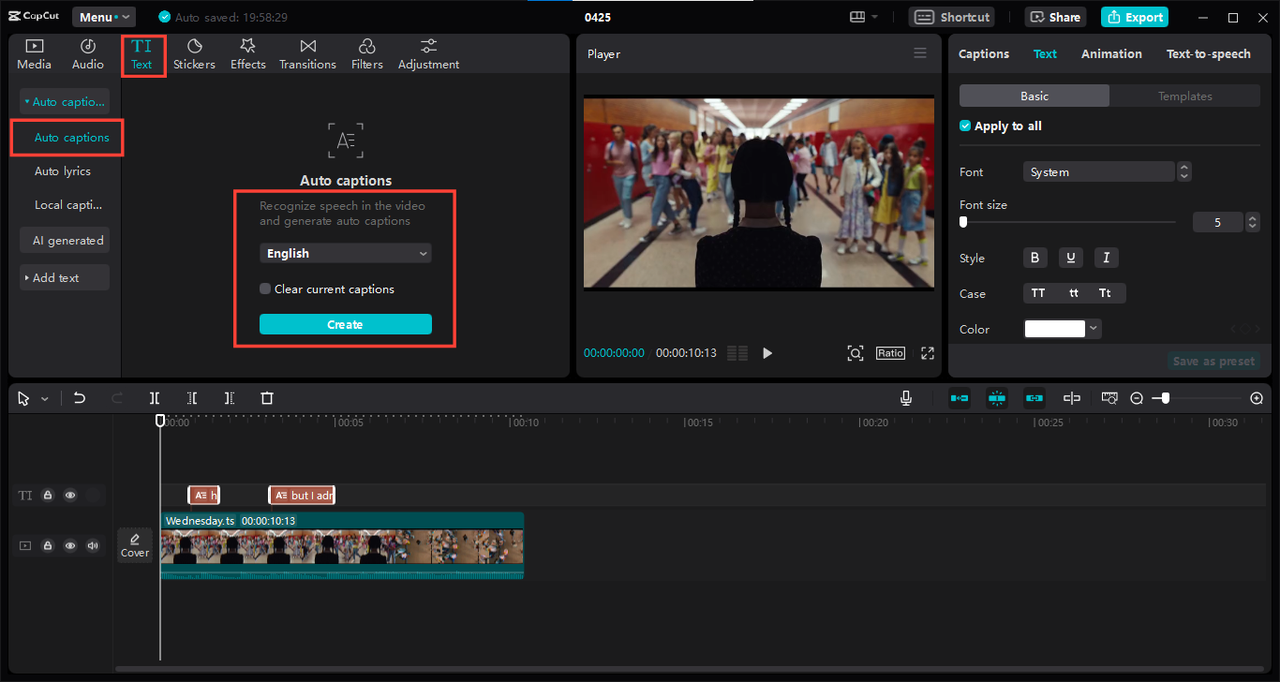Play the video preview
1280x682 pixels.
767,353
